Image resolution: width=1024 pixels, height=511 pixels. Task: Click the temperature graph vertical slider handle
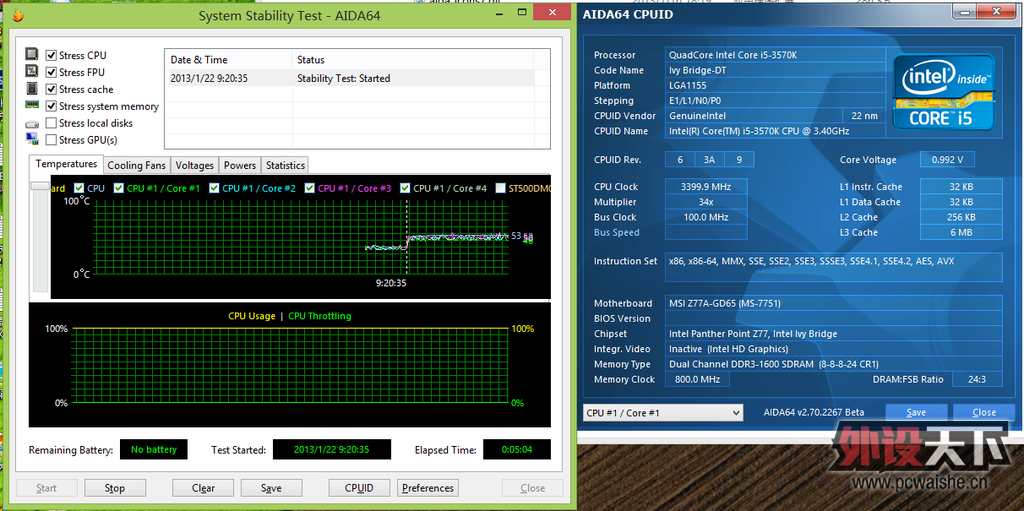(x=40, y=186)
